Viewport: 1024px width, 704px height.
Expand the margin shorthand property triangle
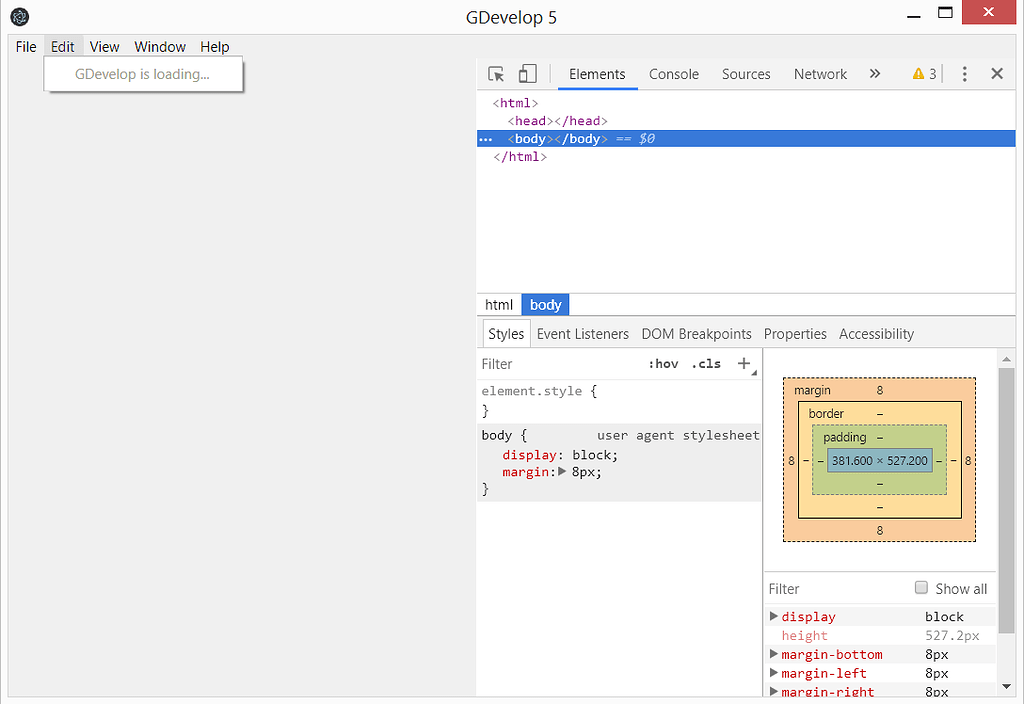click(x=562, y=471)
